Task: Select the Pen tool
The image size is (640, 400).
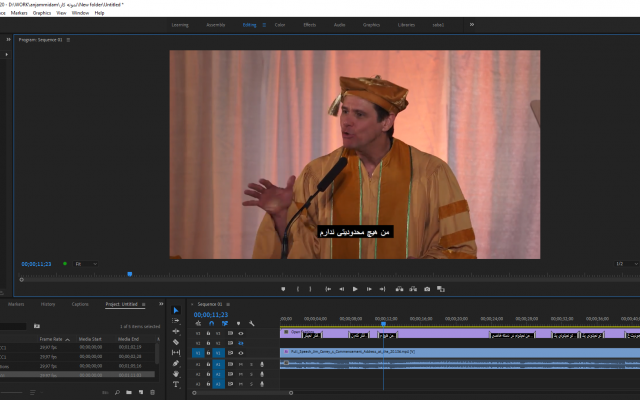Action: pos(176,363)
